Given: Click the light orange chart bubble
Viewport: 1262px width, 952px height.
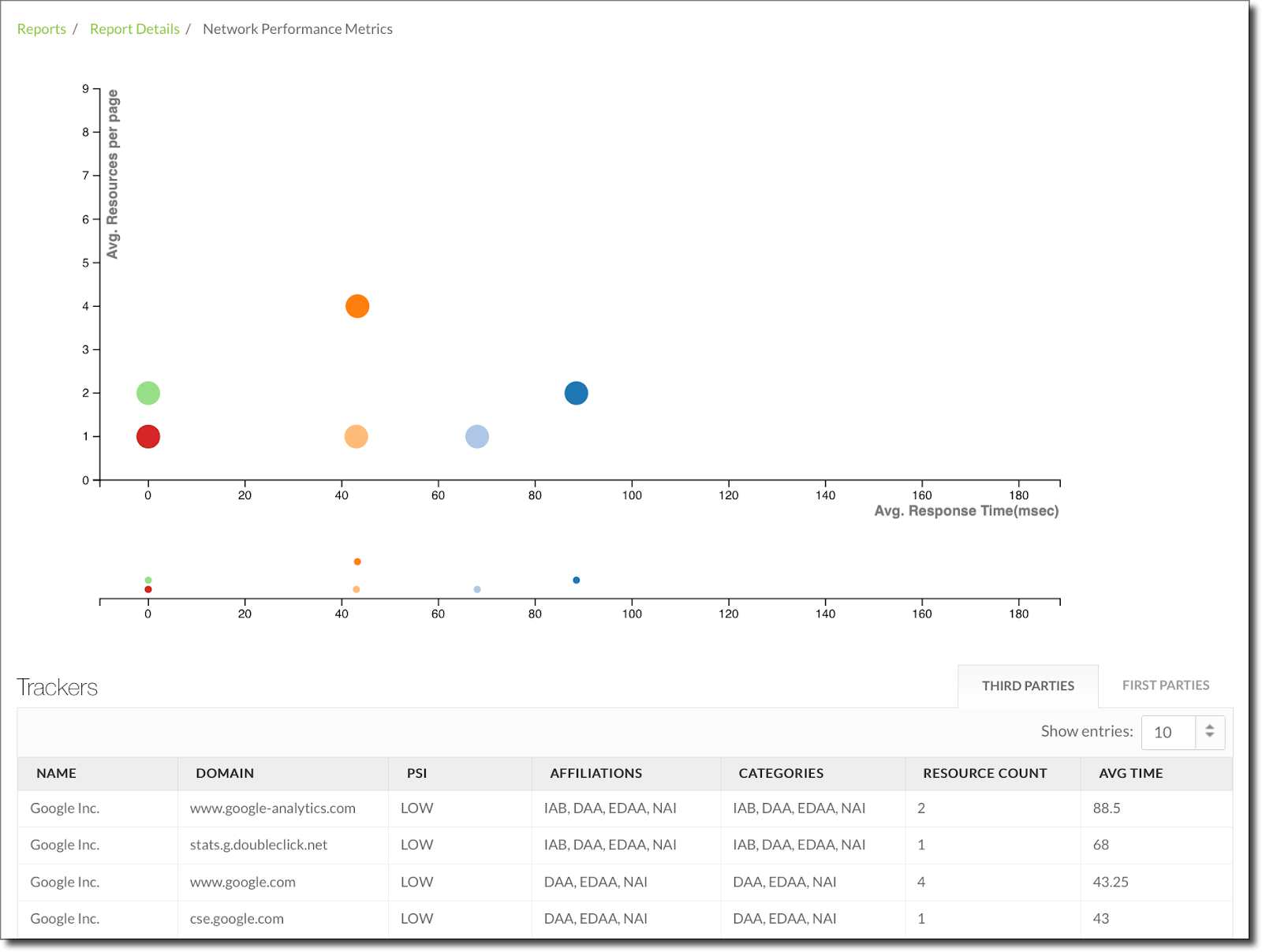Looking at the screenshot, I should (357, 436).
